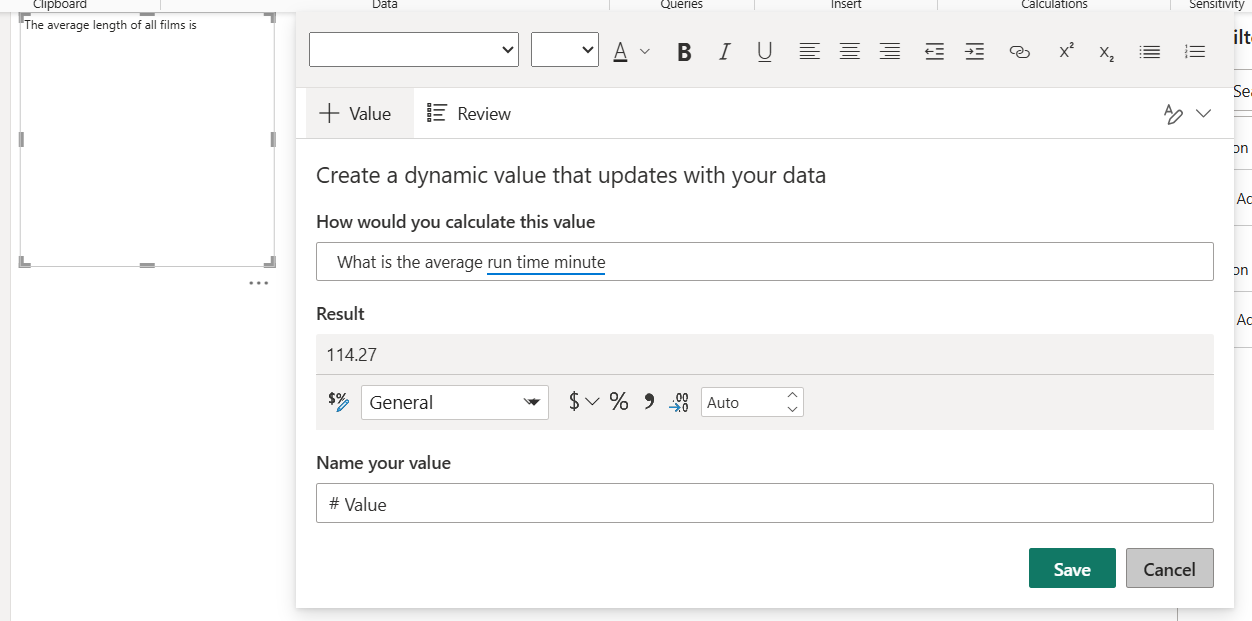Image resolution: width=1252 pixels, height=621 pixels.
Task: Insert a hyperlink
Action: (1020, 52)
